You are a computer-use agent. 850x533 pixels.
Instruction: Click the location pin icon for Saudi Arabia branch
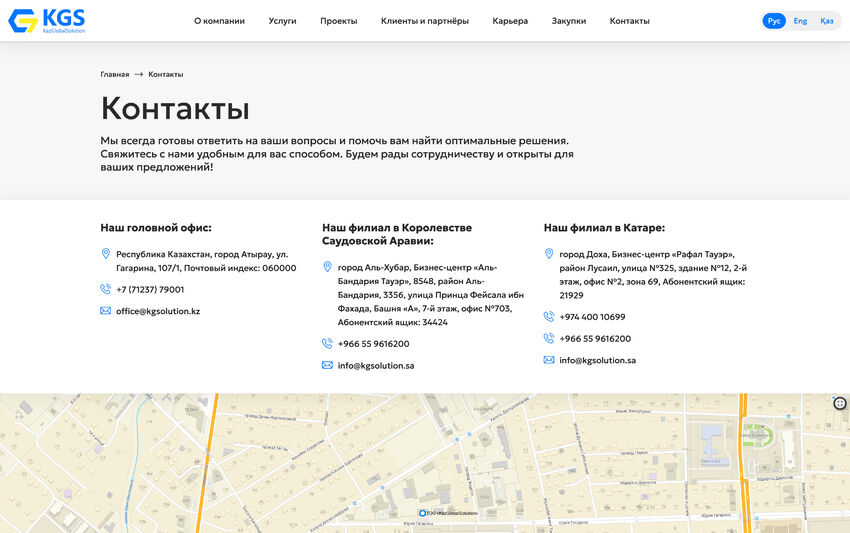point(327,267)
